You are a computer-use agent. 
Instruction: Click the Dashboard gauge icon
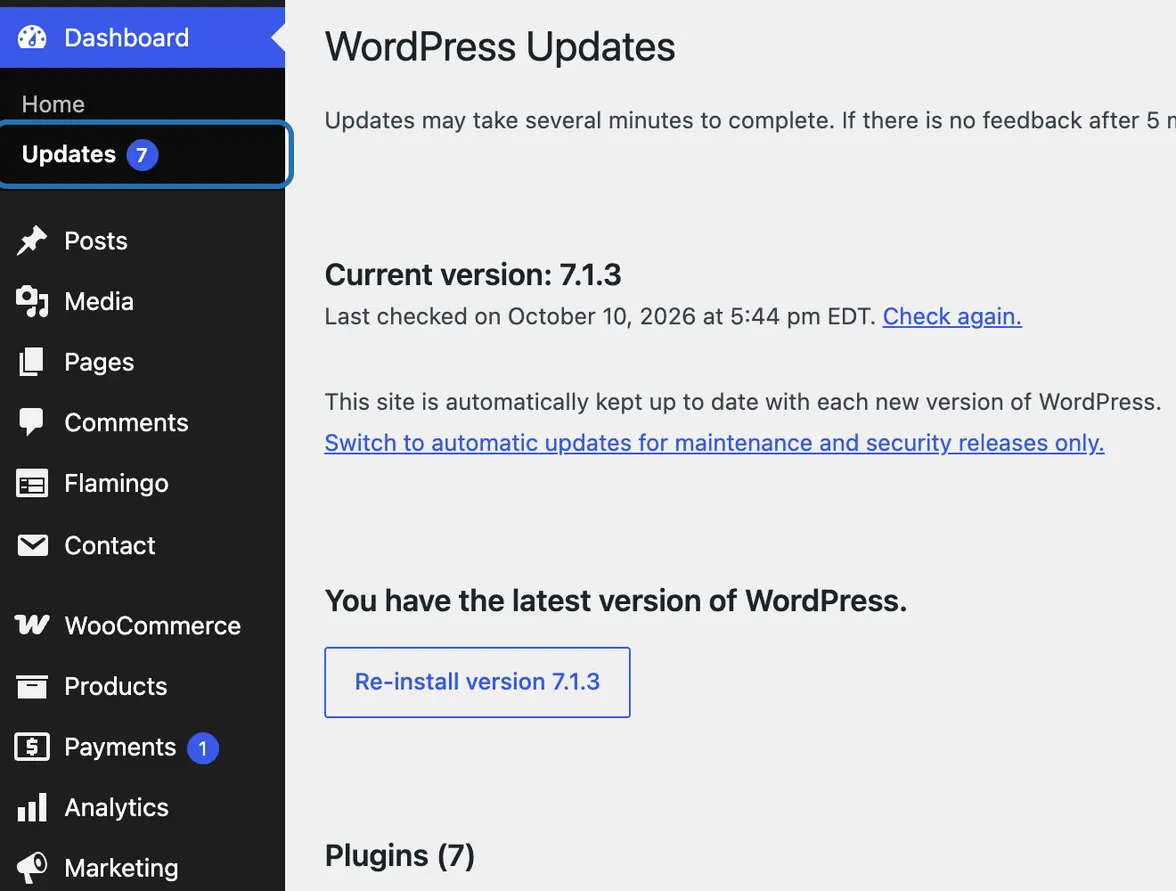(x=32, y=38)
